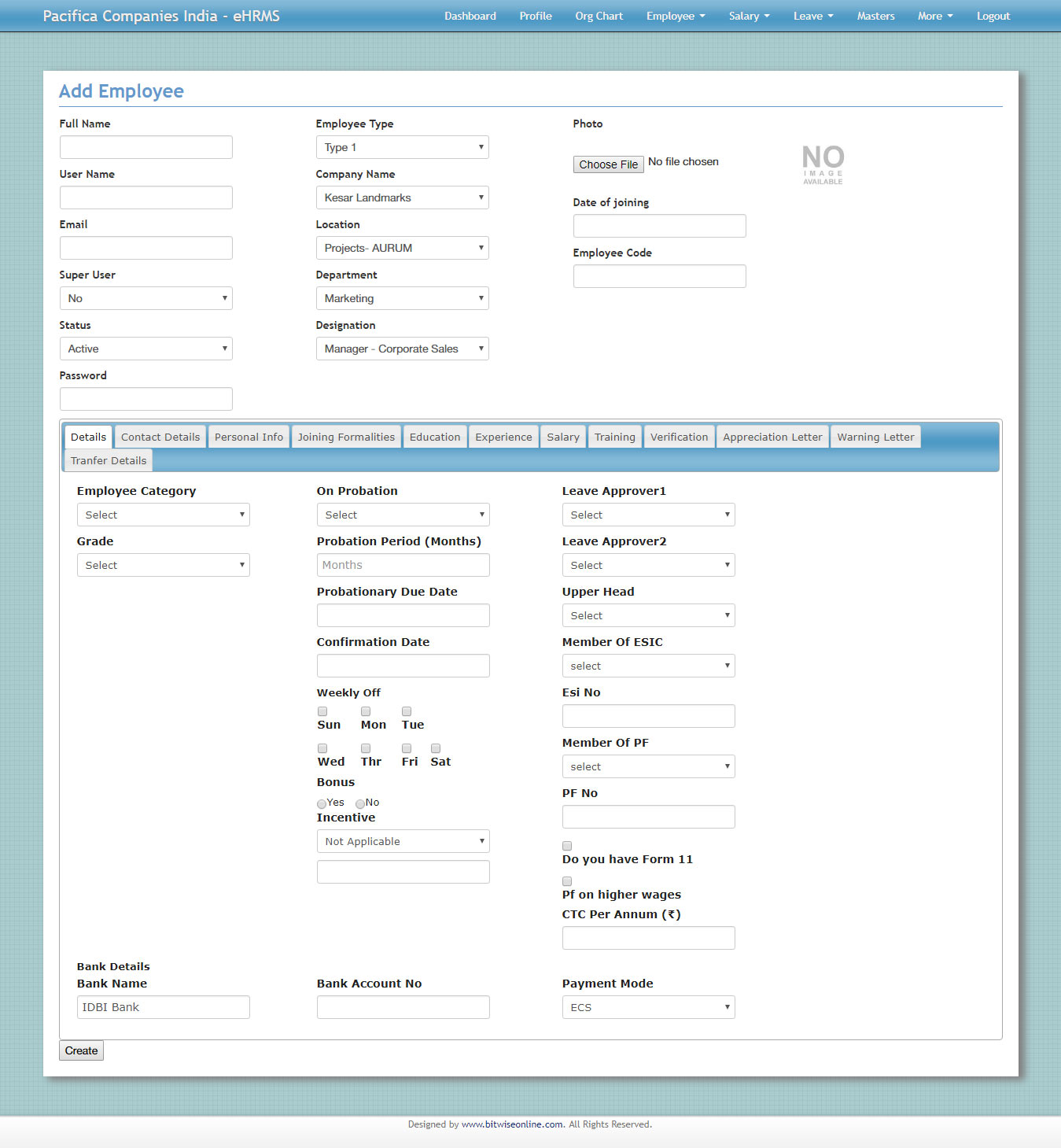Open the Employee Type dropdown
The image size is (1061, 1148).
(x=402, y=147)
